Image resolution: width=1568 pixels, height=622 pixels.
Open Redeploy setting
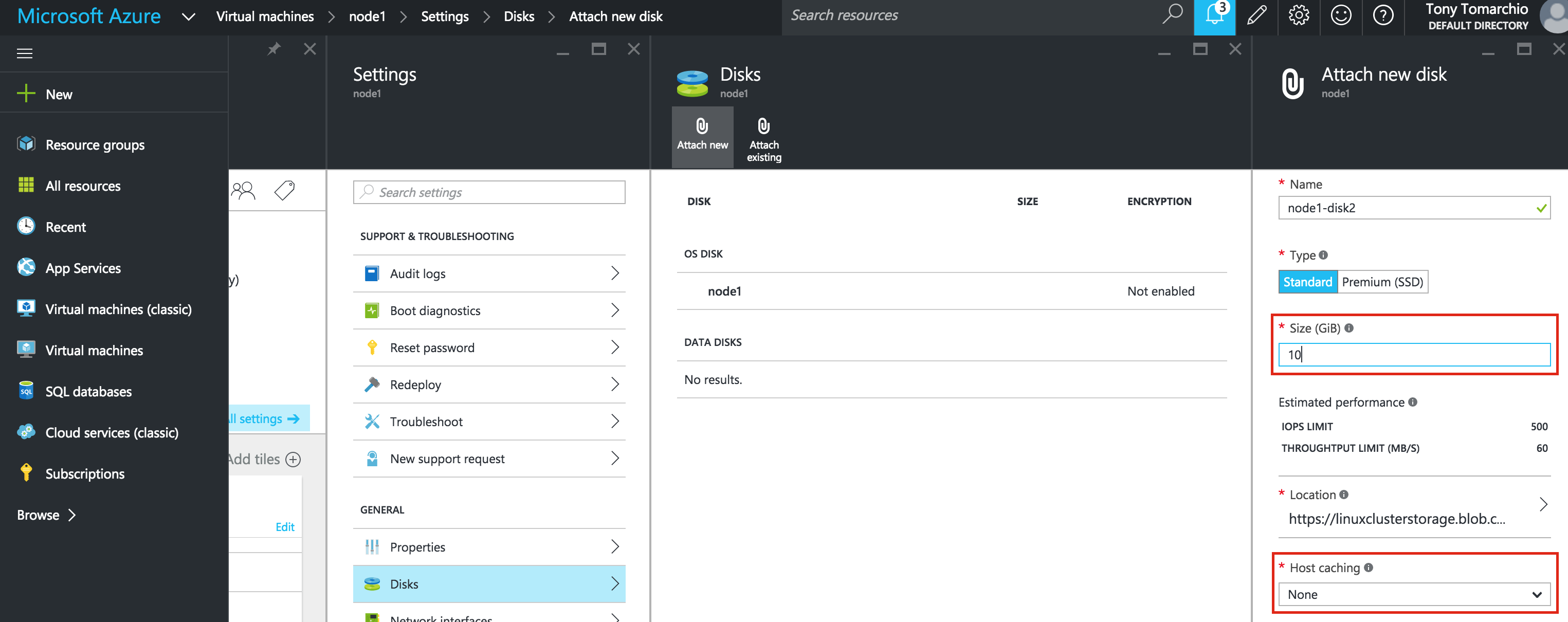pyautogui.click(x=489, y=385)
